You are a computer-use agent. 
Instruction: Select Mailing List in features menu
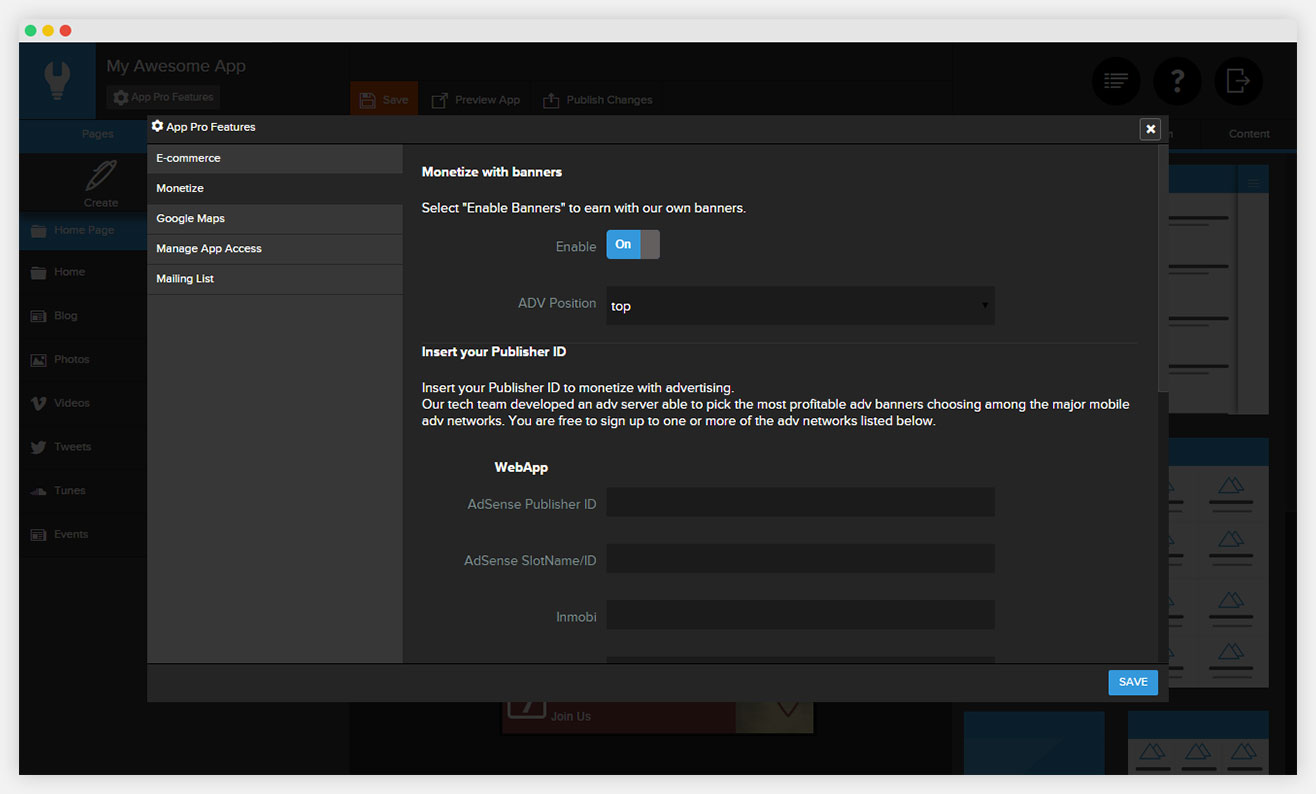coord(275,278)
